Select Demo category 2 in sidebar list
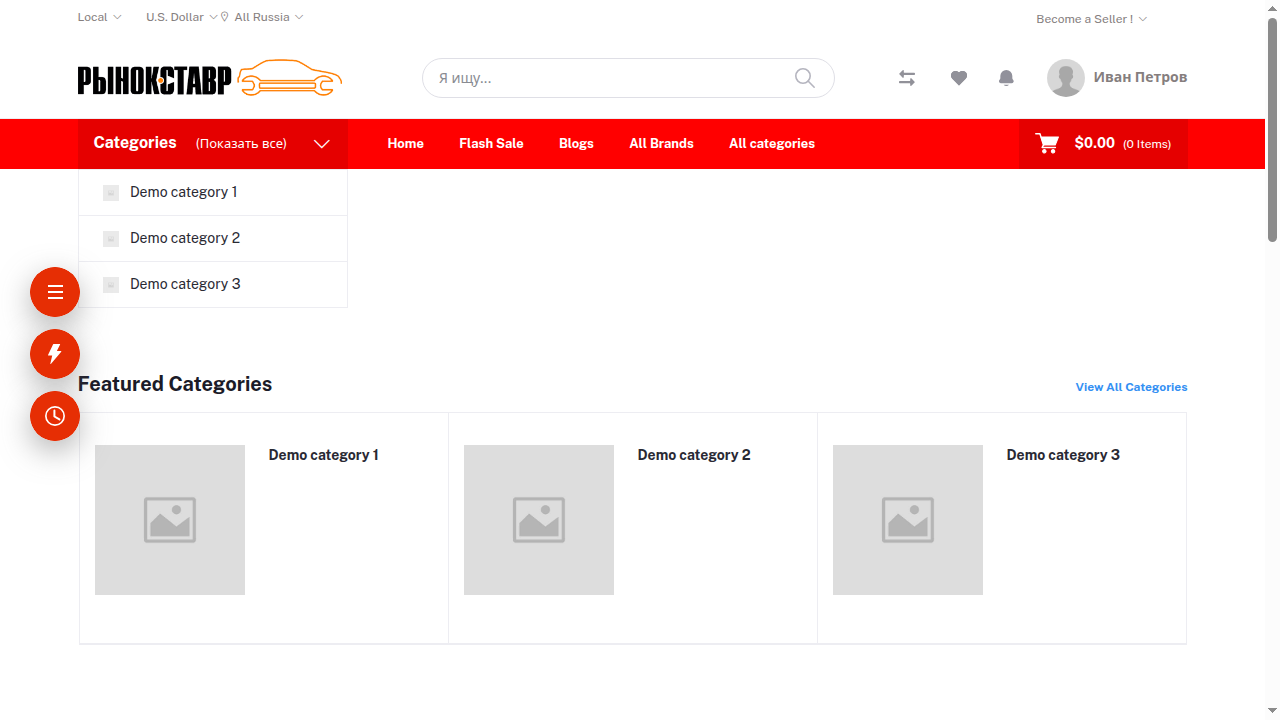The image size is (1280, 720). [x=213, y=238]
